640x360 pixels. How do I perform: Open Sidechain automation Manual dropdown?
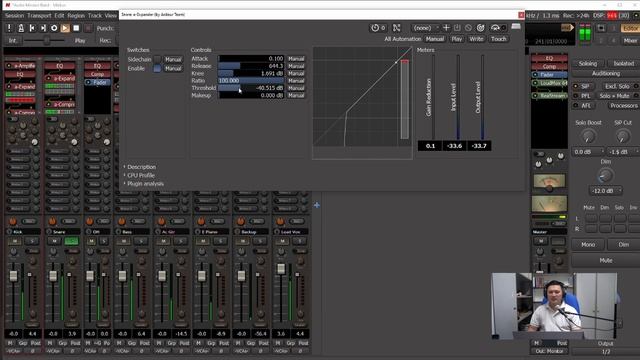coord(173,60)
